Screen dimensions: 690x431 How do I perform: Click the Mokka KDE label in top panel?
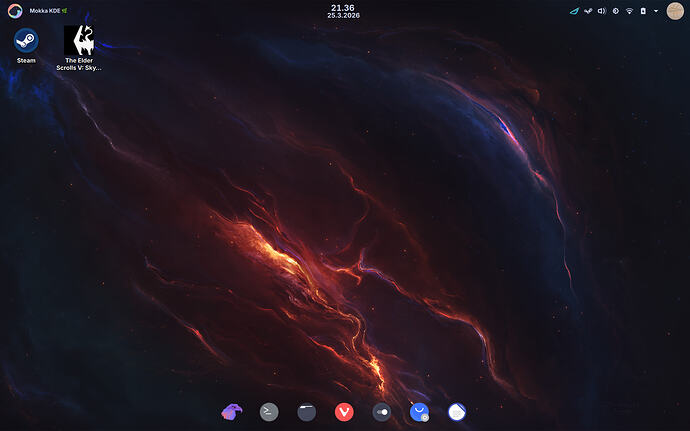(49, 10)
